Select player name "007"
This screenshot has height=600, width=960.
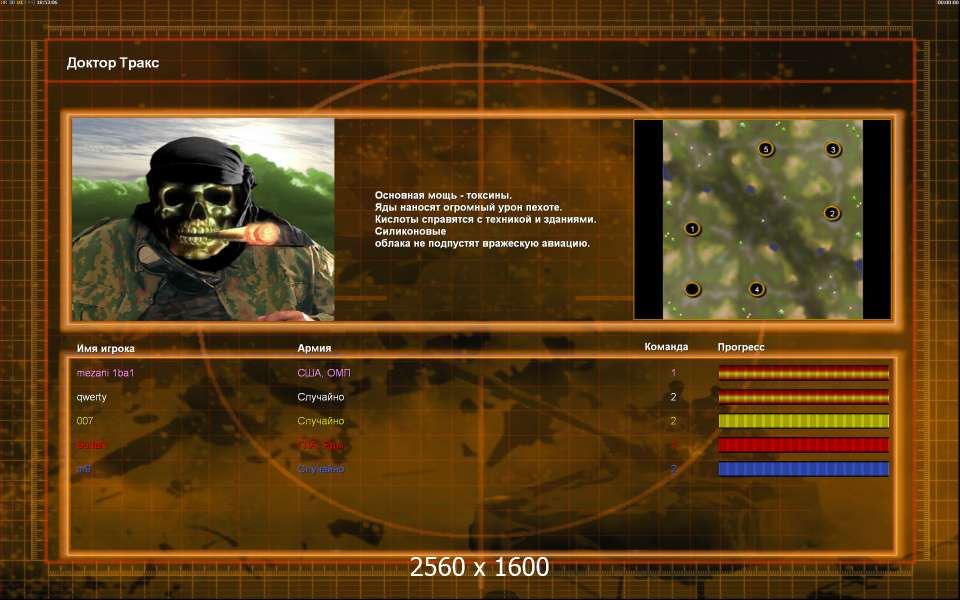coord(84,421)
